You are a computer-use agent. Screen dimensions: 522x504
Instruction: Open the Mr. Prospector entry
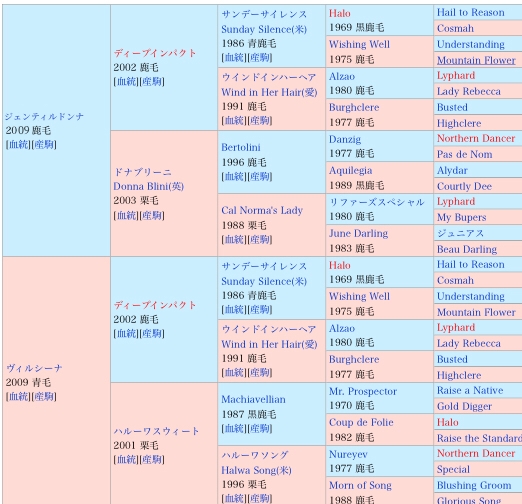[x=363, y=391]
